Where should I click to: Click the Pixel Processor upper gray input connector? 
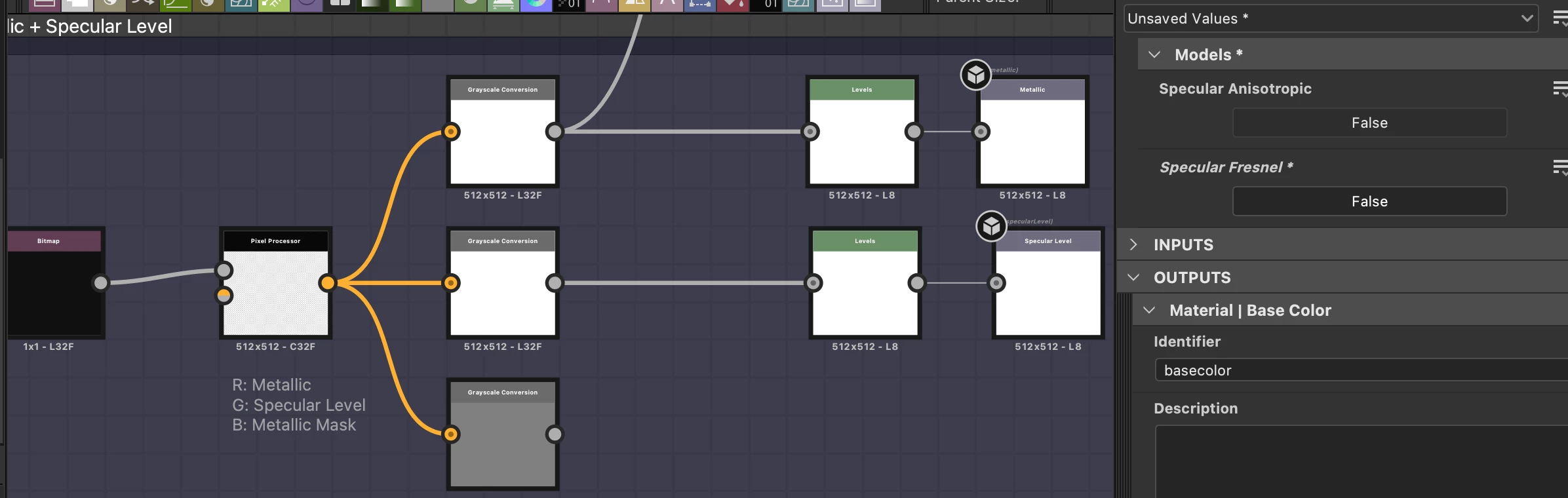pos(224,270)
